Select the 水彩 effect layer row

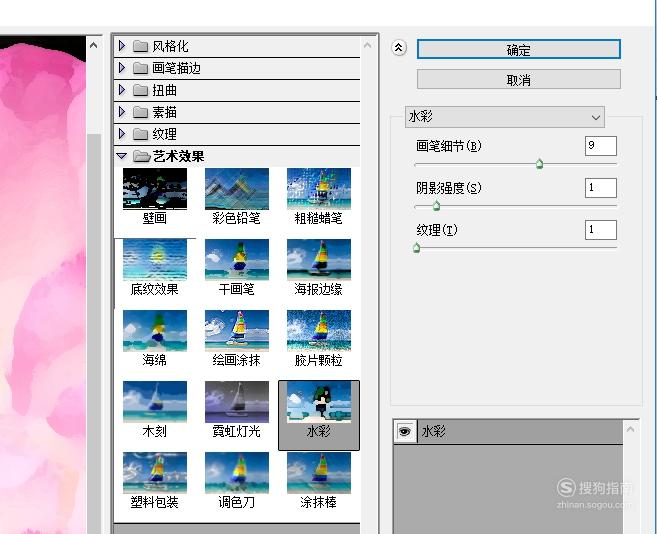pos(508,431)
